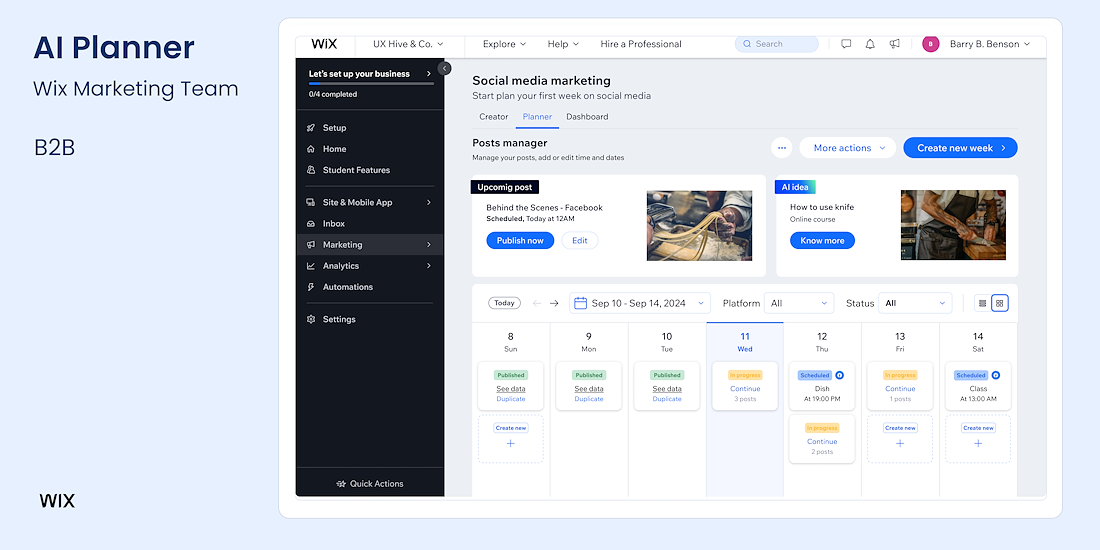Go to next week with right arrow
Image resolution: width=1100 pixels, height=550 pixels.
(554, 303)
